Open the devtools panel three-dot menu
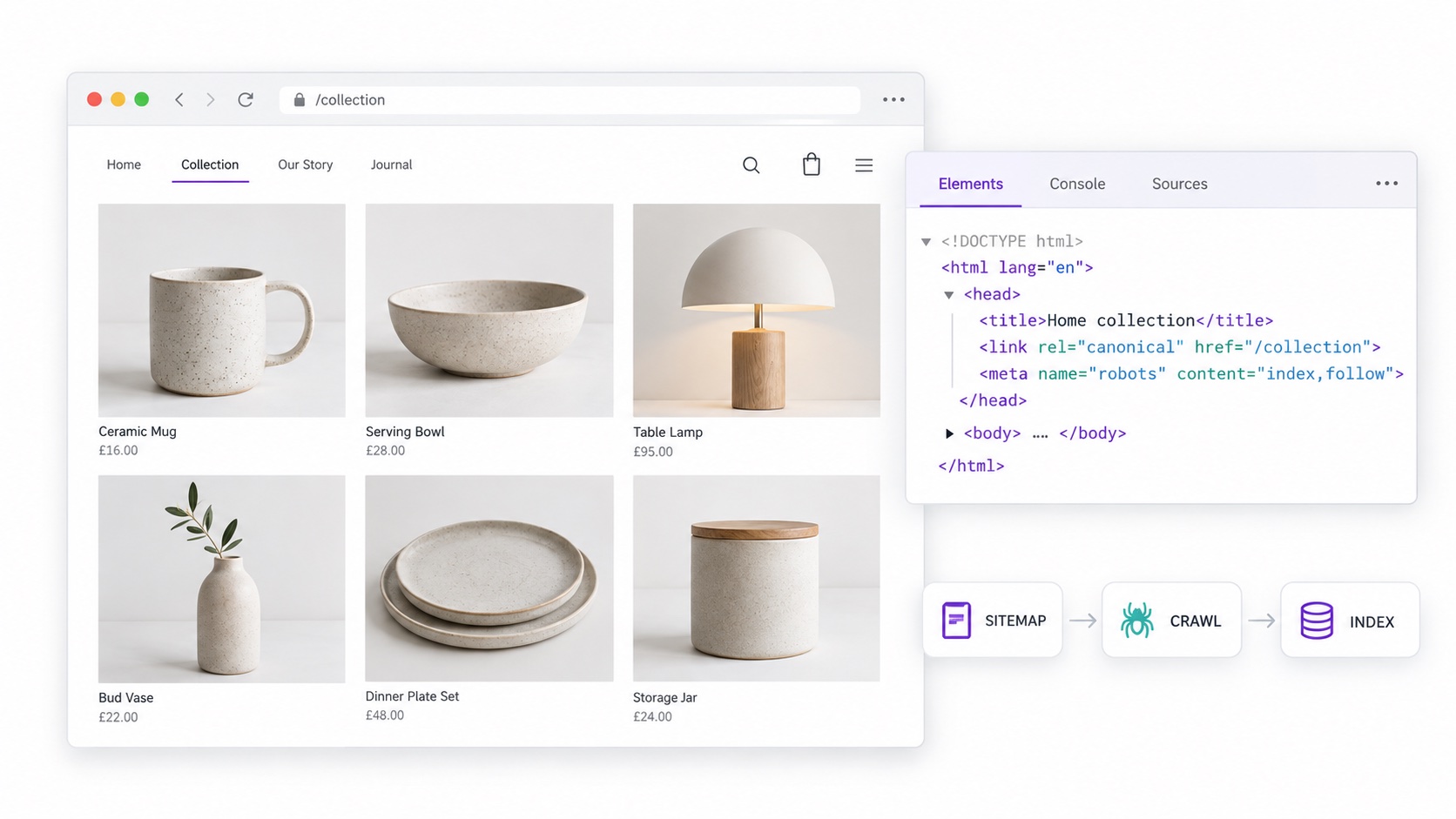The width and height of the screenshot is (1456, 819). [1387, 184]
